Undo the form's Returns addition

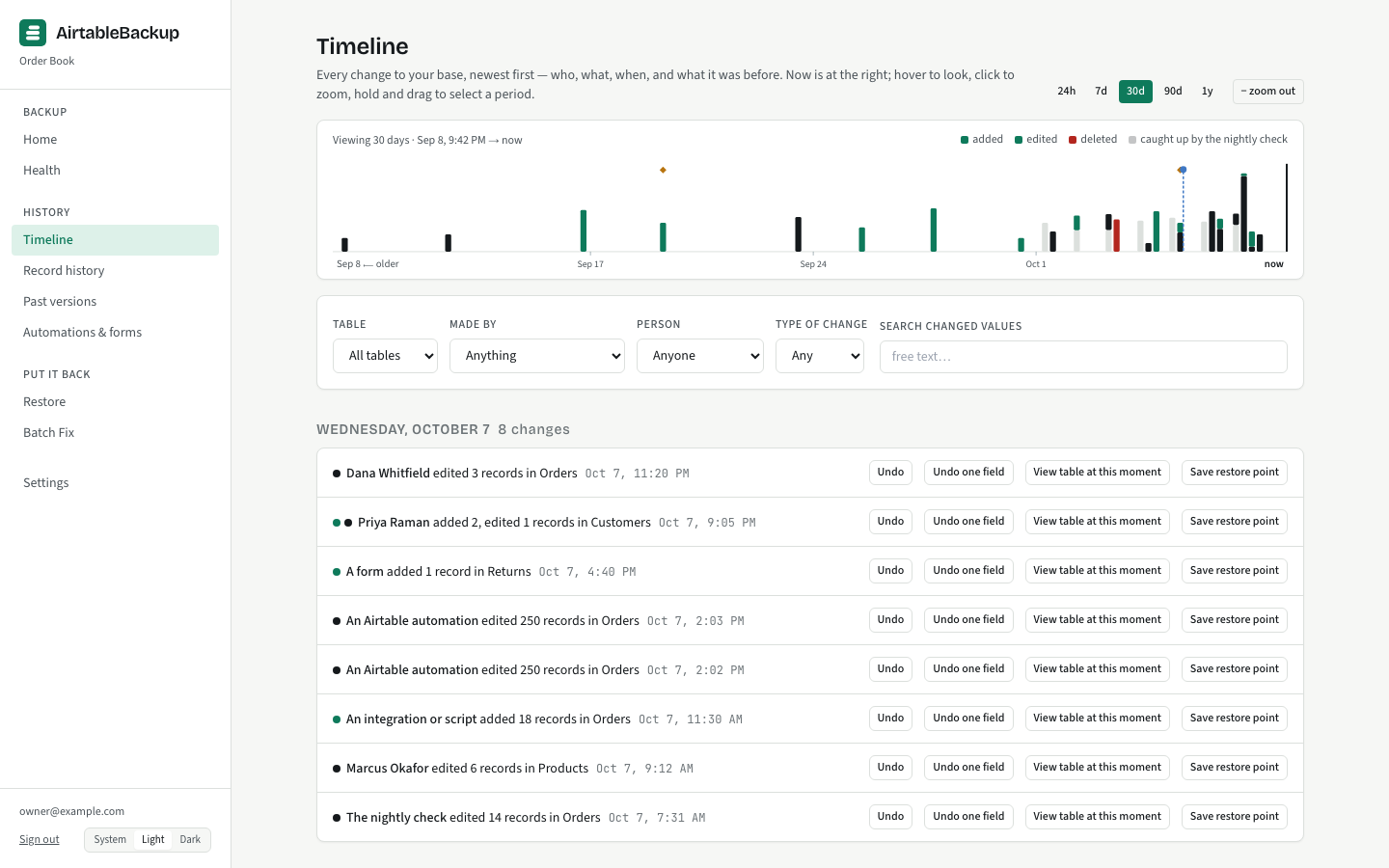pyautogui.click(x=890, y=571)
